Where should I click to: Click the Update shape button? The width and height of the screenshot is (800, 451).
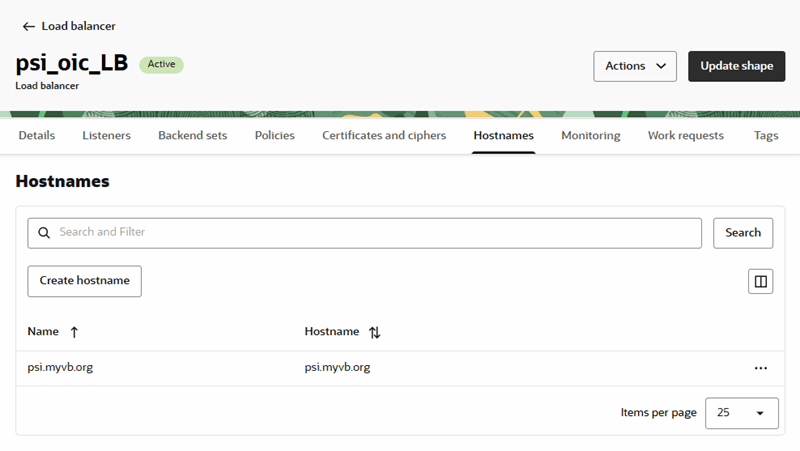736,66
